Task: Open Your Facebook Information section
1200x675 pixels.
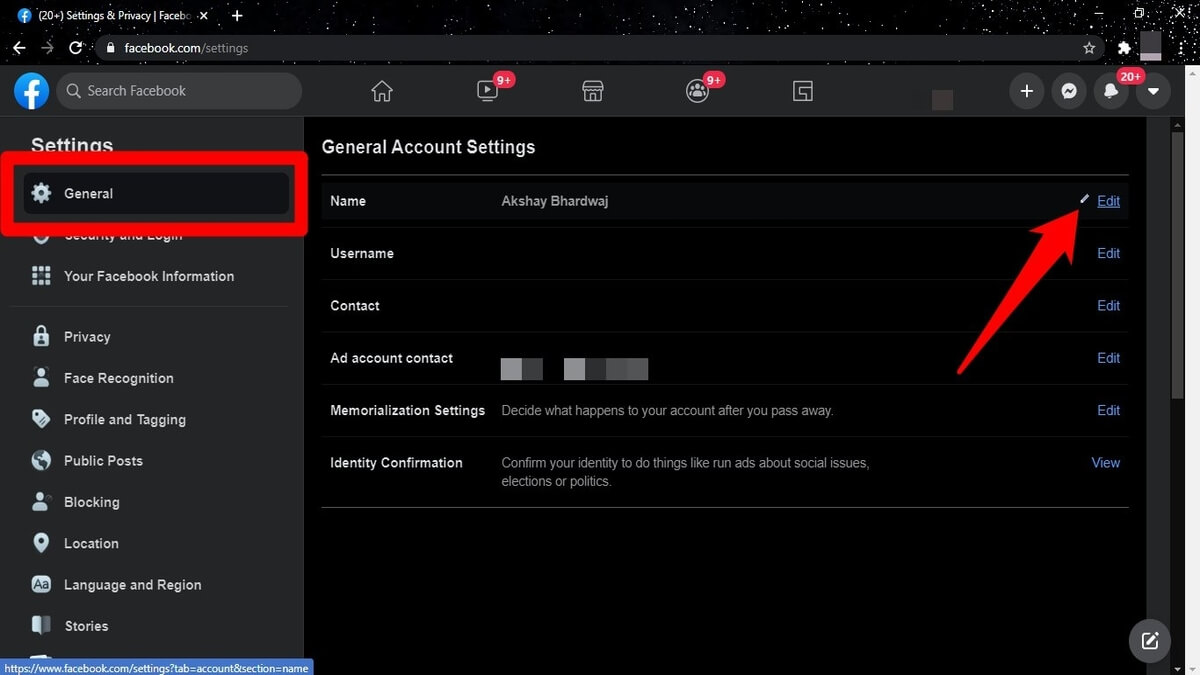Action: [x=148, y=276]
